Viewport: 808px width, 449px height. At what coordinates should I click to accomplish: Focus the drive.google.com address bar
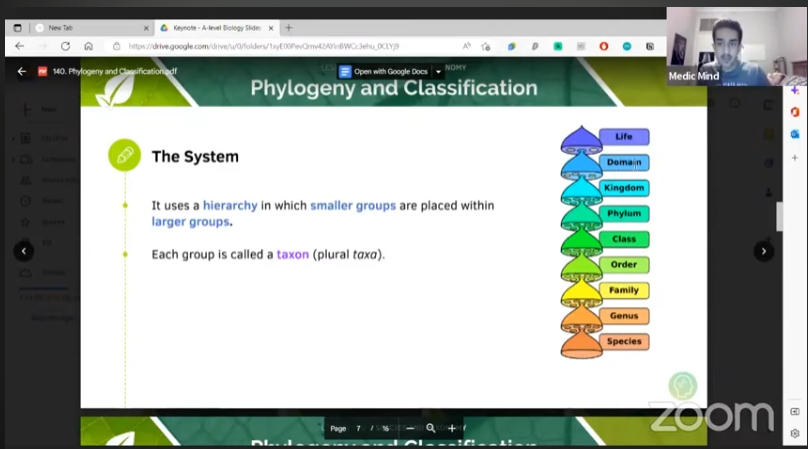[263, 46]
